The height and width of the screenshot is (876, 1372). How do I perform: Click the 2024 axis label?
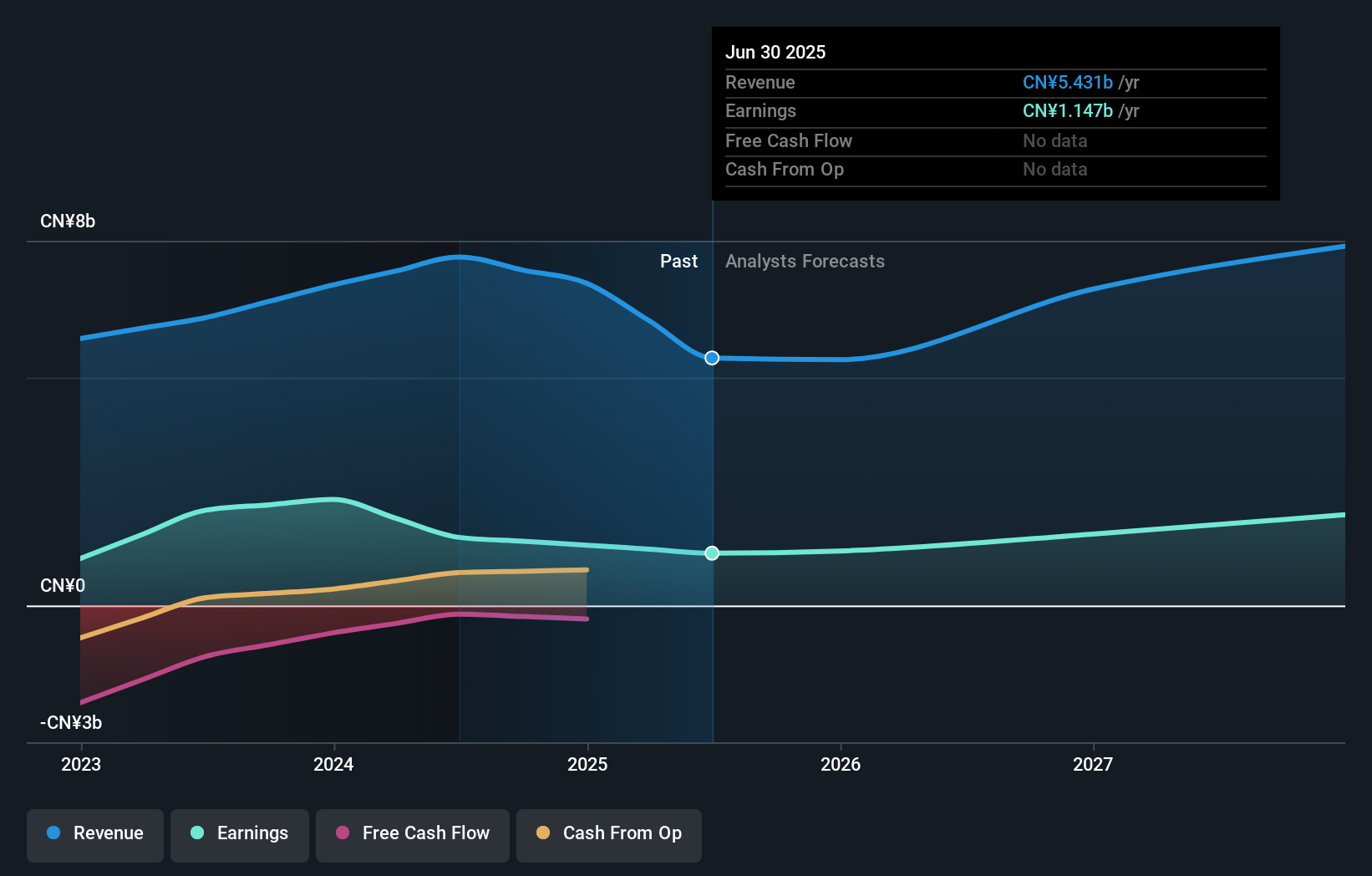point(333,764)
